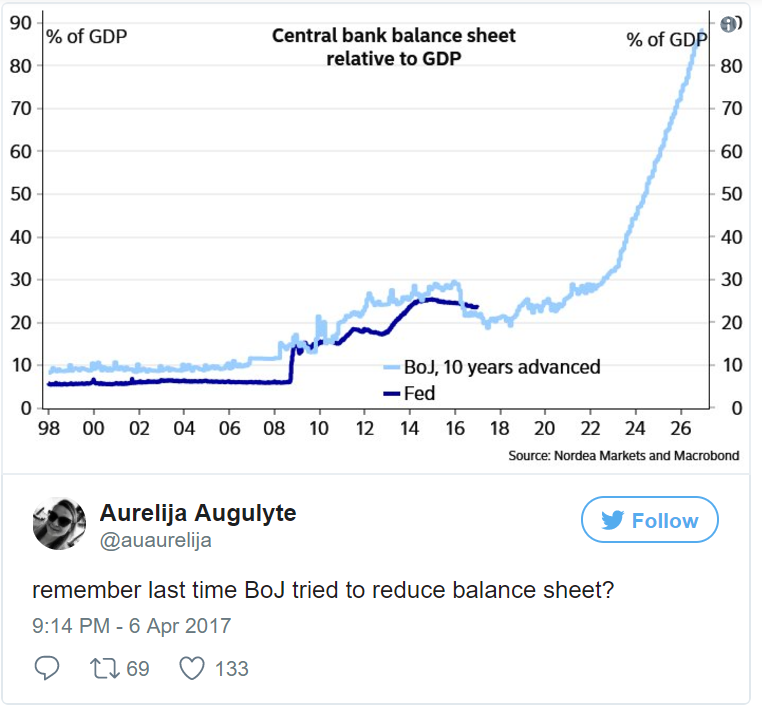Viewport: 762px width, 712px height.
Task: Click the retweet count of 69
Action: click(x=138, y=668)
